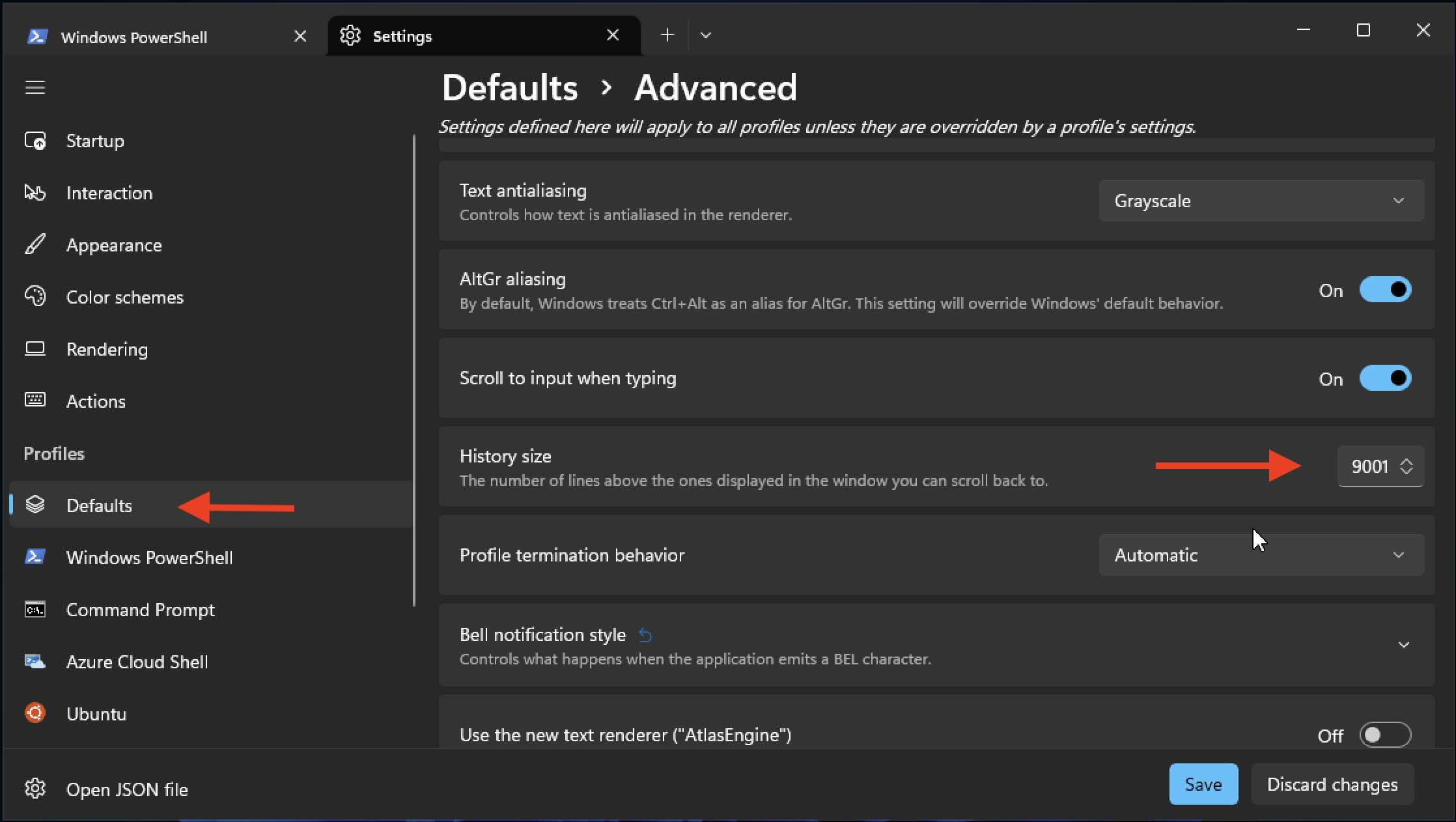Open Profile termination behavior dropdown
Viewport: 1456px width, 822px height.
point(1261,555)
